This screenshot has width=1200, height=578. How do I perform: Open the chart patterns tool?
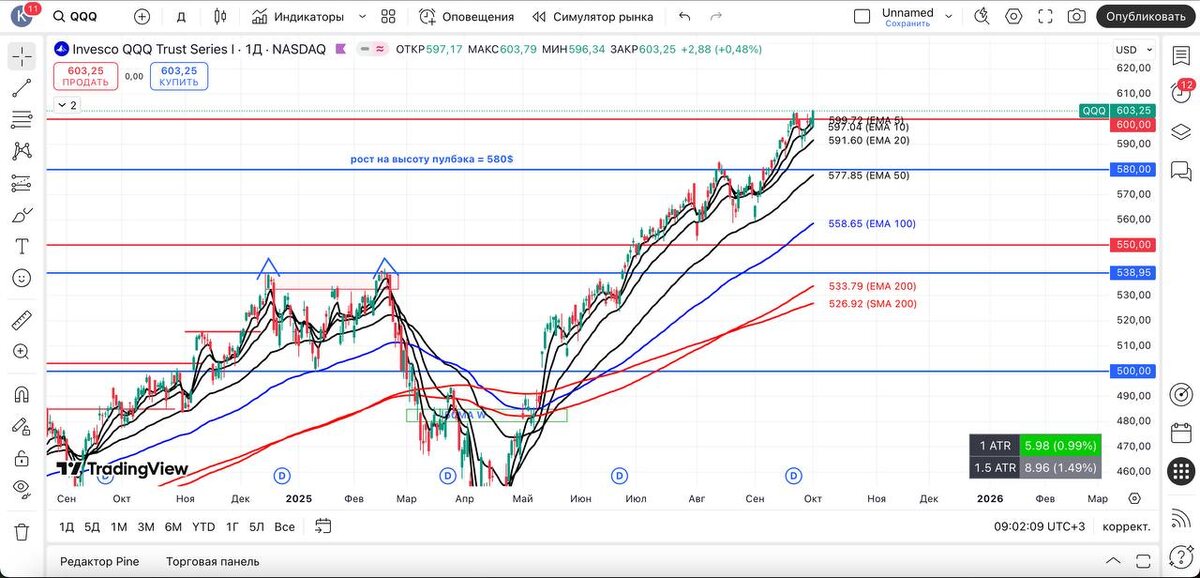pyautogui.click(x=21, y=151)
